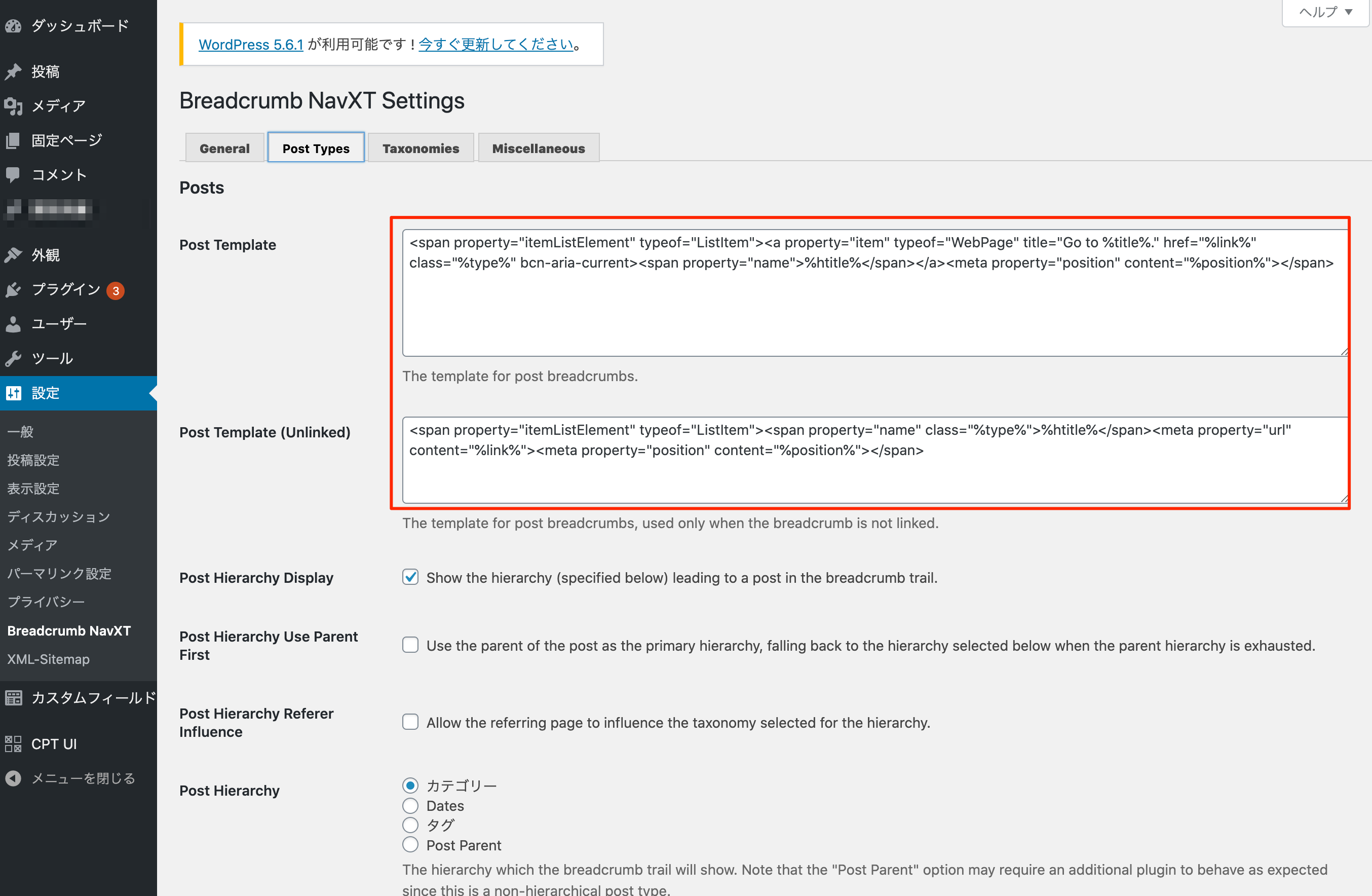Open the 表示設定 submenu link
The height and width of the screenshot is (896, 1372).
33,489
